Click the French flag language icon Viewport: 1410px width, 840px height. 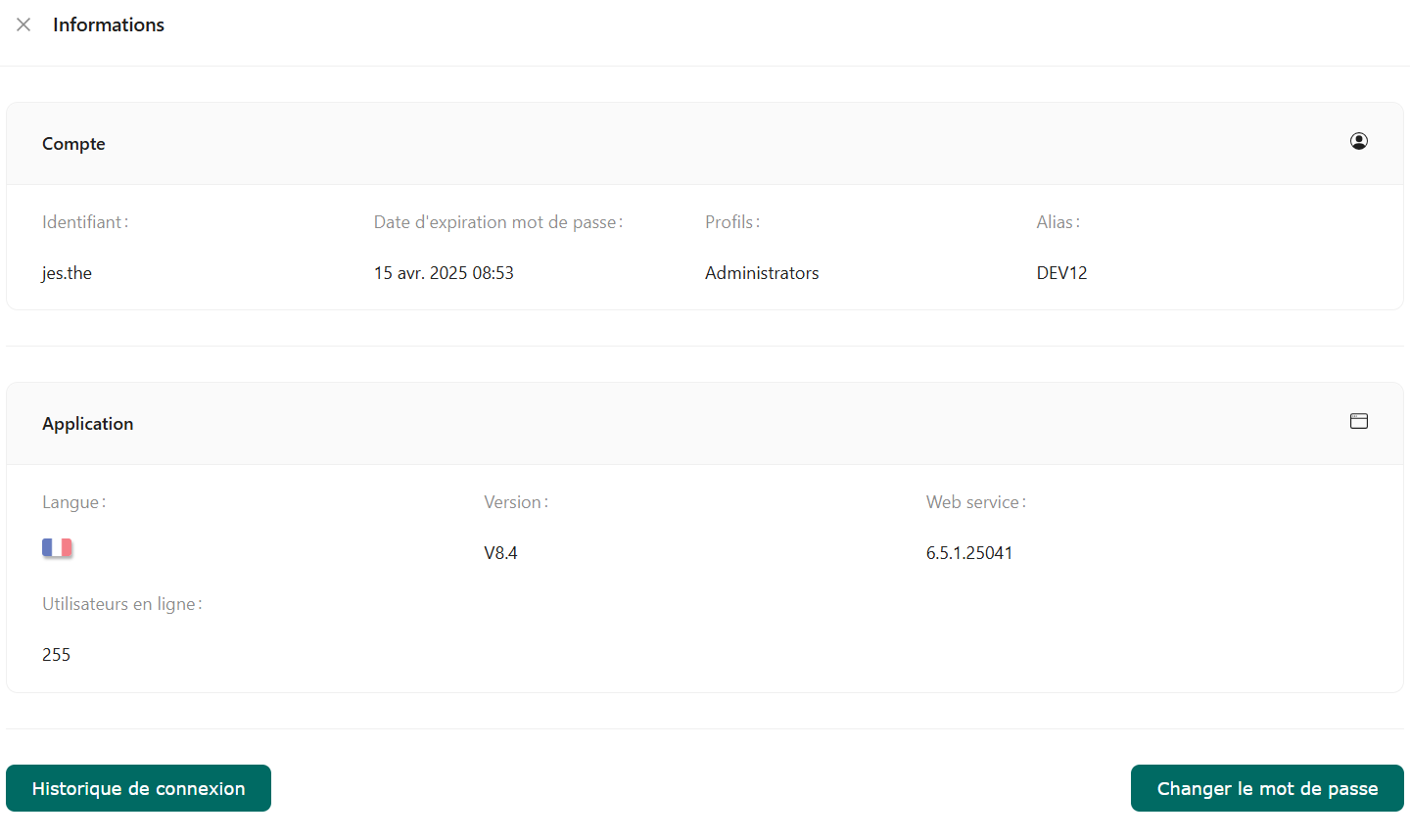[x=57, y=547]
